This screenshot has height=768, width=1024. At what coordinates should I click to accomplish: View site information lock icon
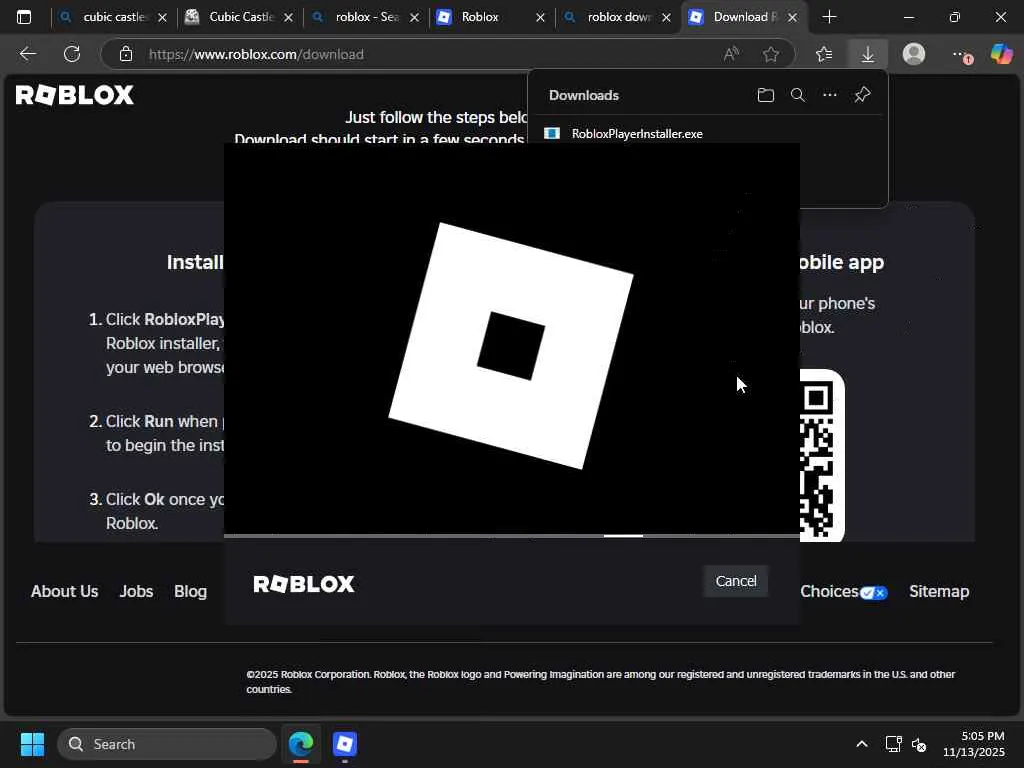[x=125, y=54]
